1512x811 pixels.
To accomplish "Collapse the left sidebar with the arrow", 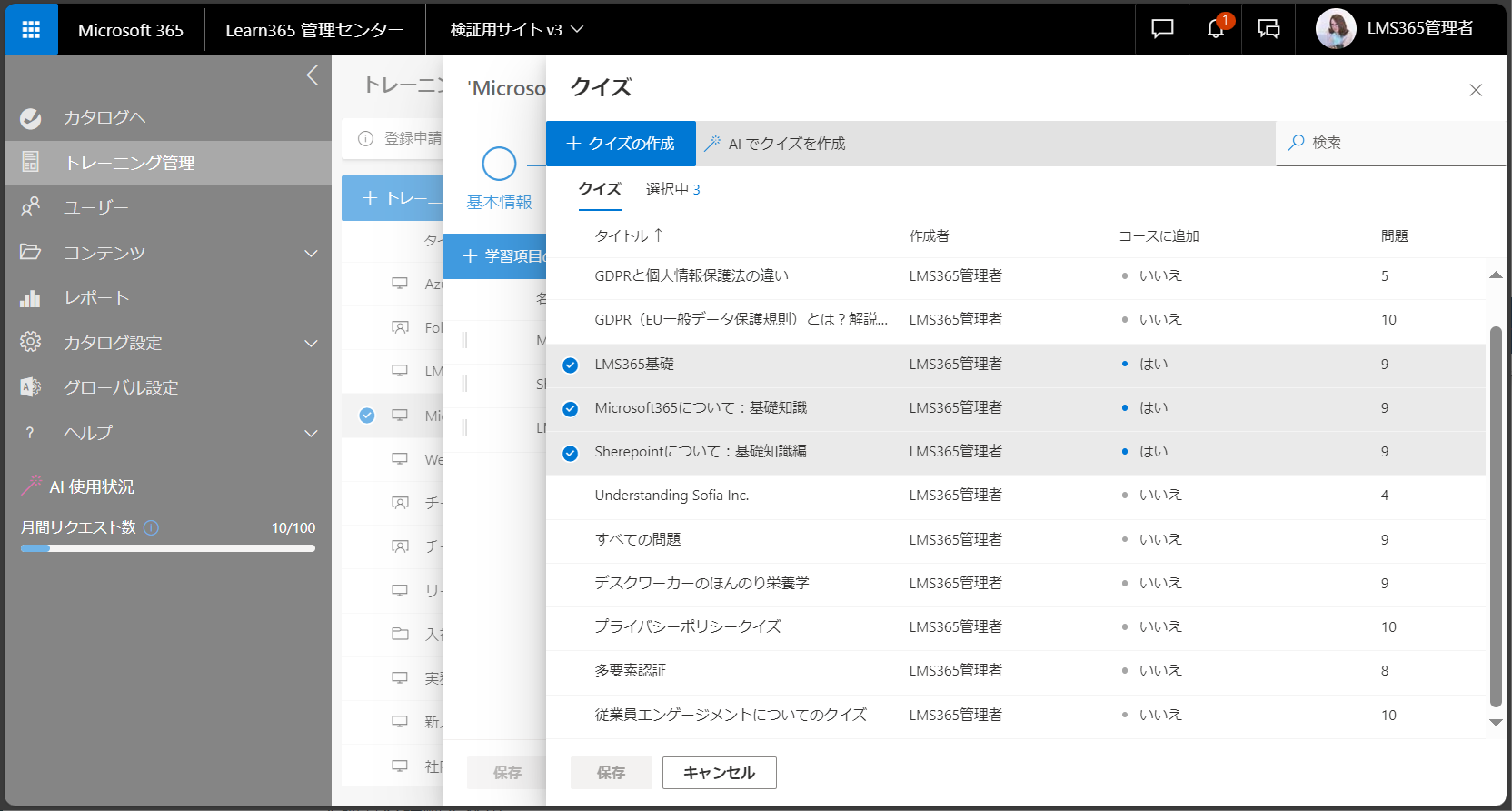I will pyautogui.click(x=312, y=75).
